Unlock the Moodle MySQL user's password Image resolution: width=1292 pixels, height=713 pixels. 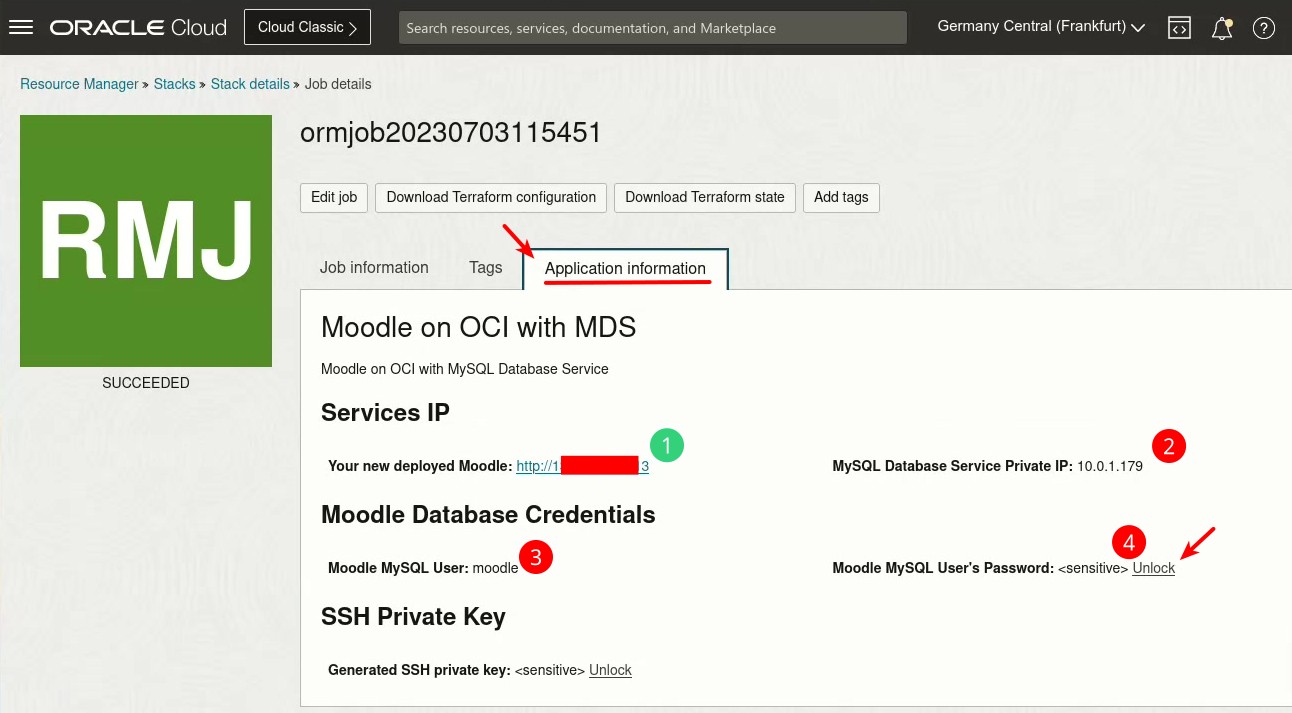pyautogui.click(x=1153, y=568)
